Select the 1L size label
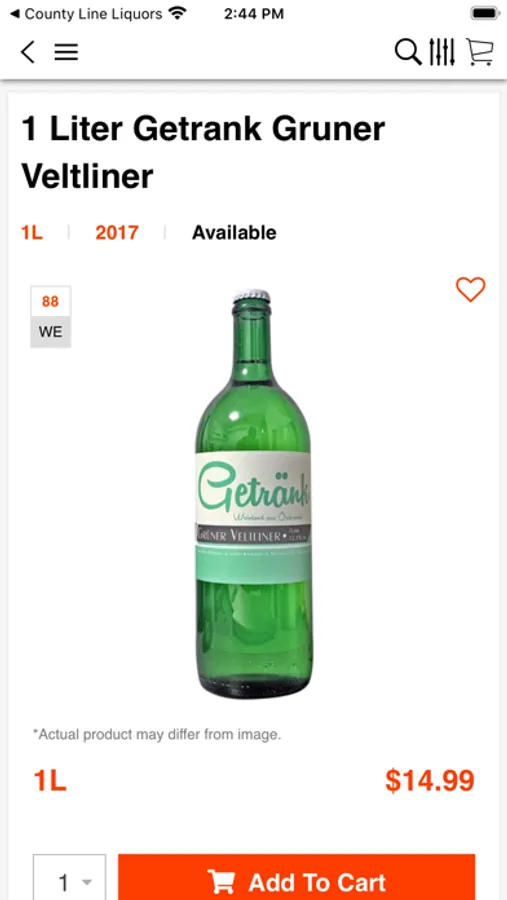This screenshot has width=507, height=900. click(32, 232)
